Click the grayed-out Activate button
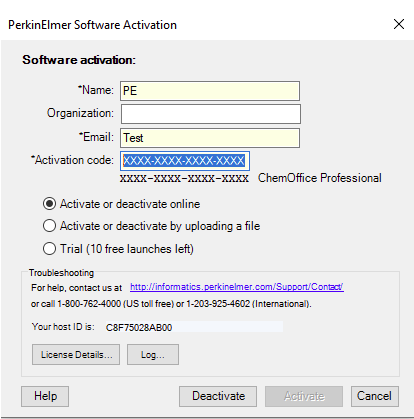 pos(304,396)
